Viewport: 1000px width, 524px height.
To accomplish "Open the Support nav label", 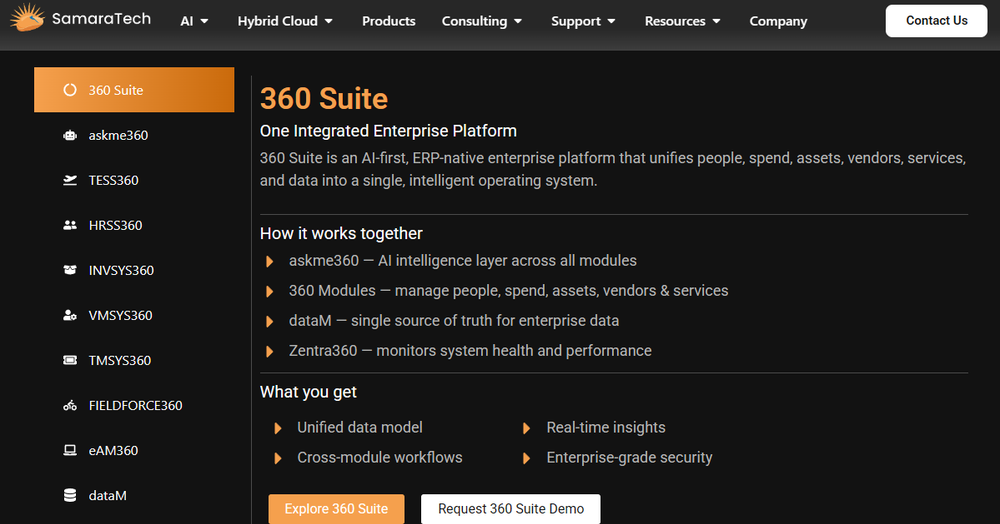I will point(576,21).
